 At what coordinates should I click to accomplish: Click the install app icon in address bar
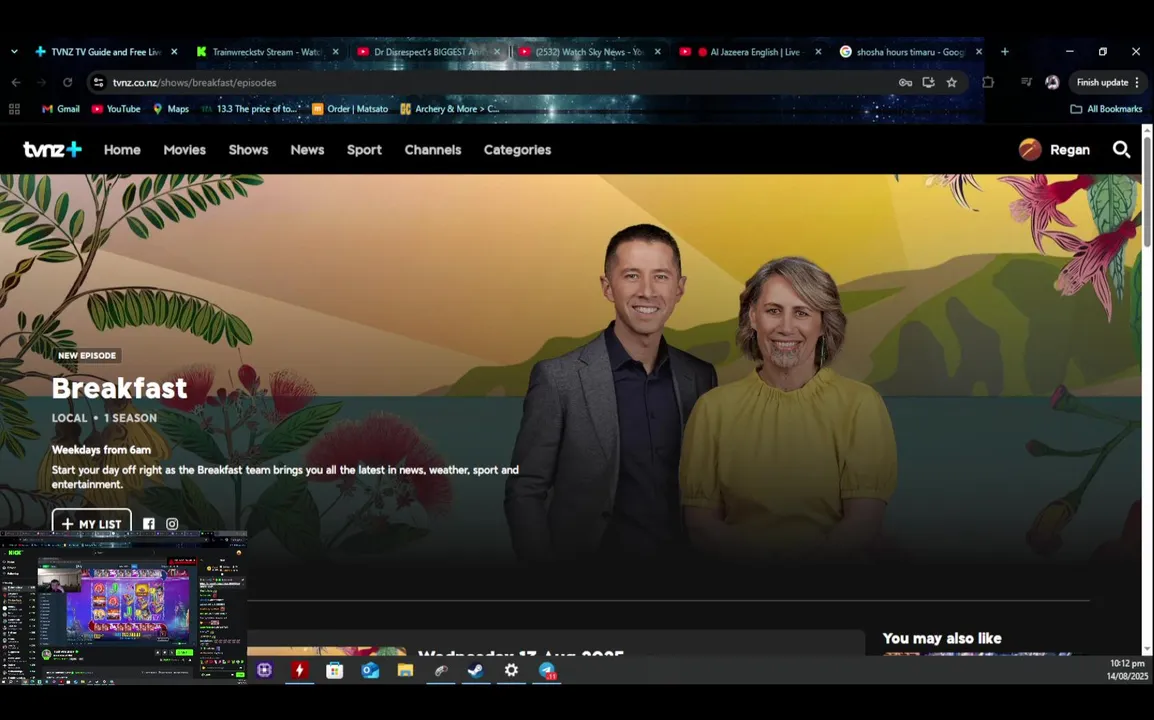(x=928, y=82)
